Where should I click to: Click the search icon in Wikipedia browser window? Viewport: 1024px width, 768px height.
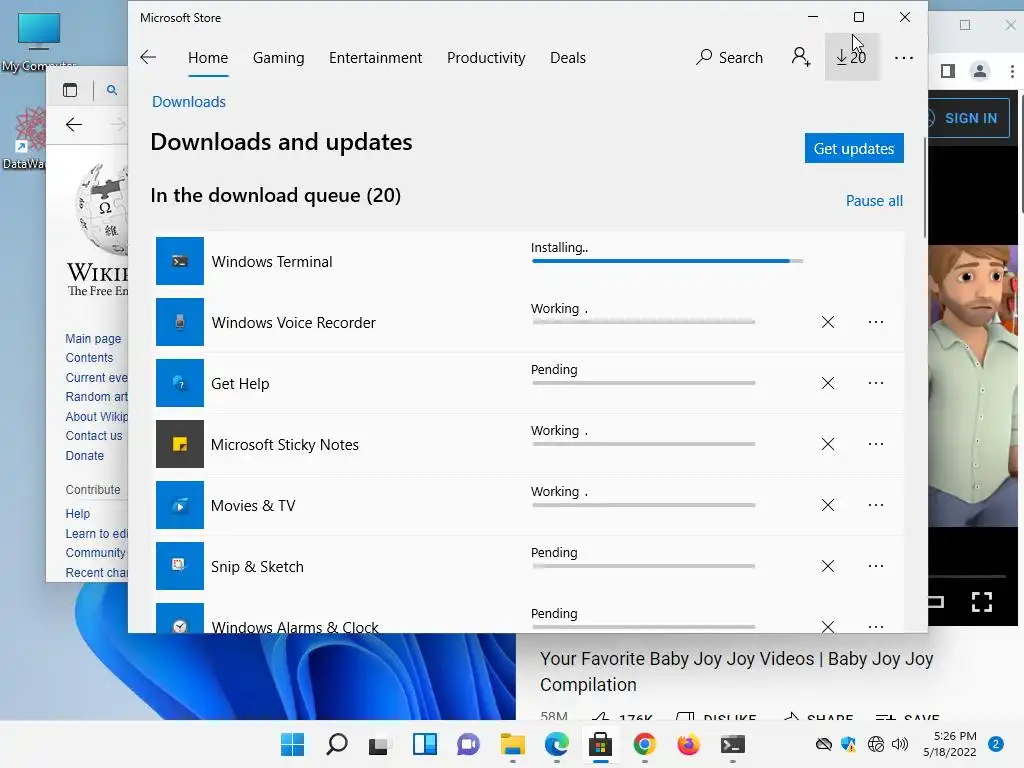click(x=112, y=90)
